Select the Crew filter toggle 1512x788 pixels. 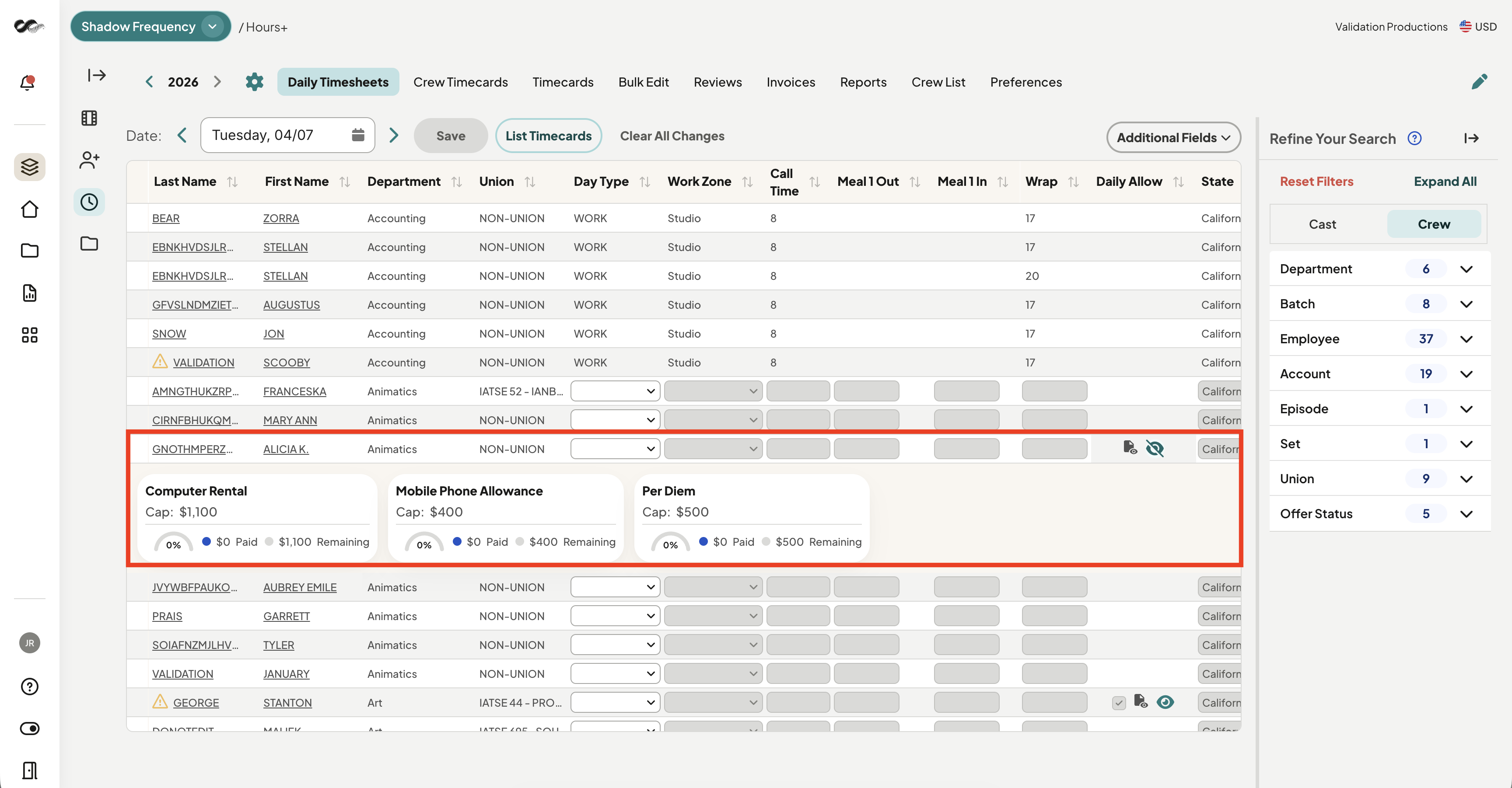[x=1433, y=224]
